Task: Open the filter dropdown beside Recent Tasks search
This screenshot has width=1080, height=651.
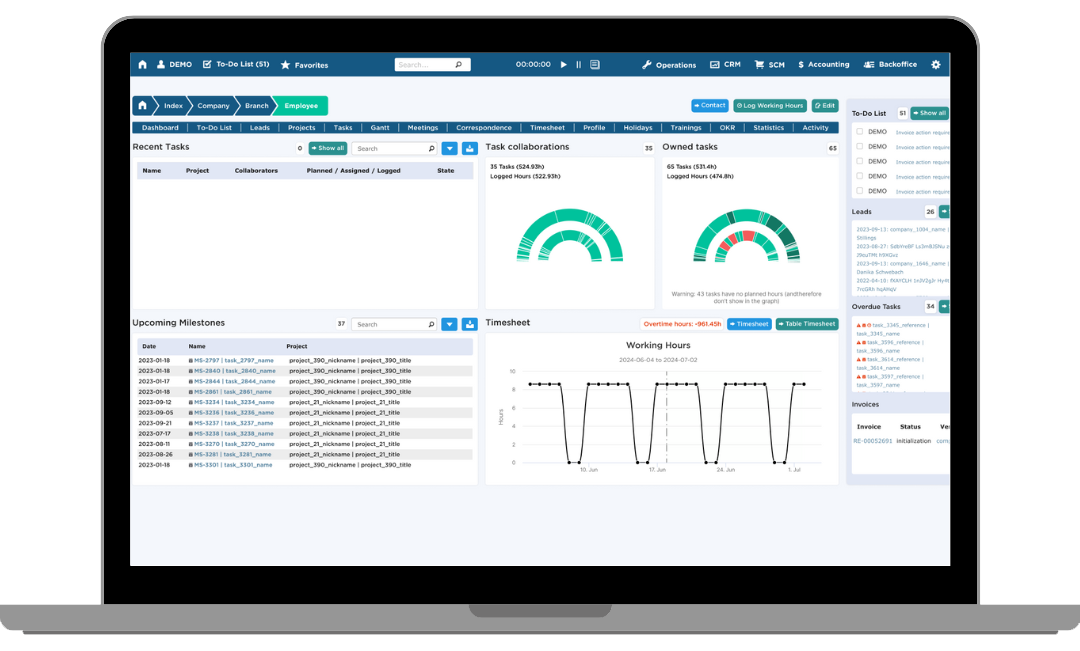Action: click(x=448, y=147)
